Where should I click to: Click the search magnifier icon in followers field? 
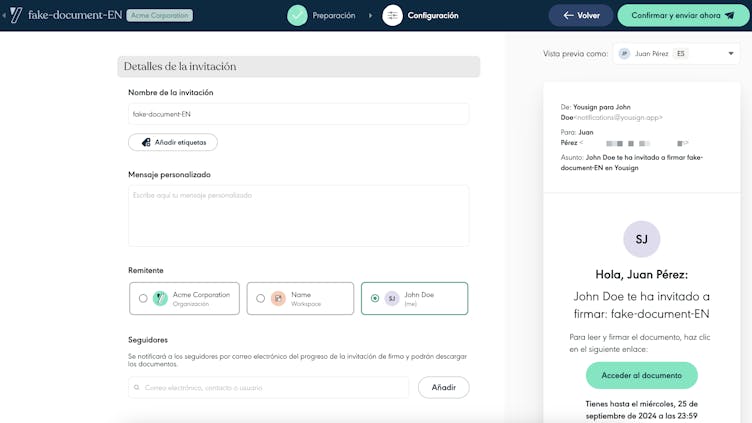point(137,388)
